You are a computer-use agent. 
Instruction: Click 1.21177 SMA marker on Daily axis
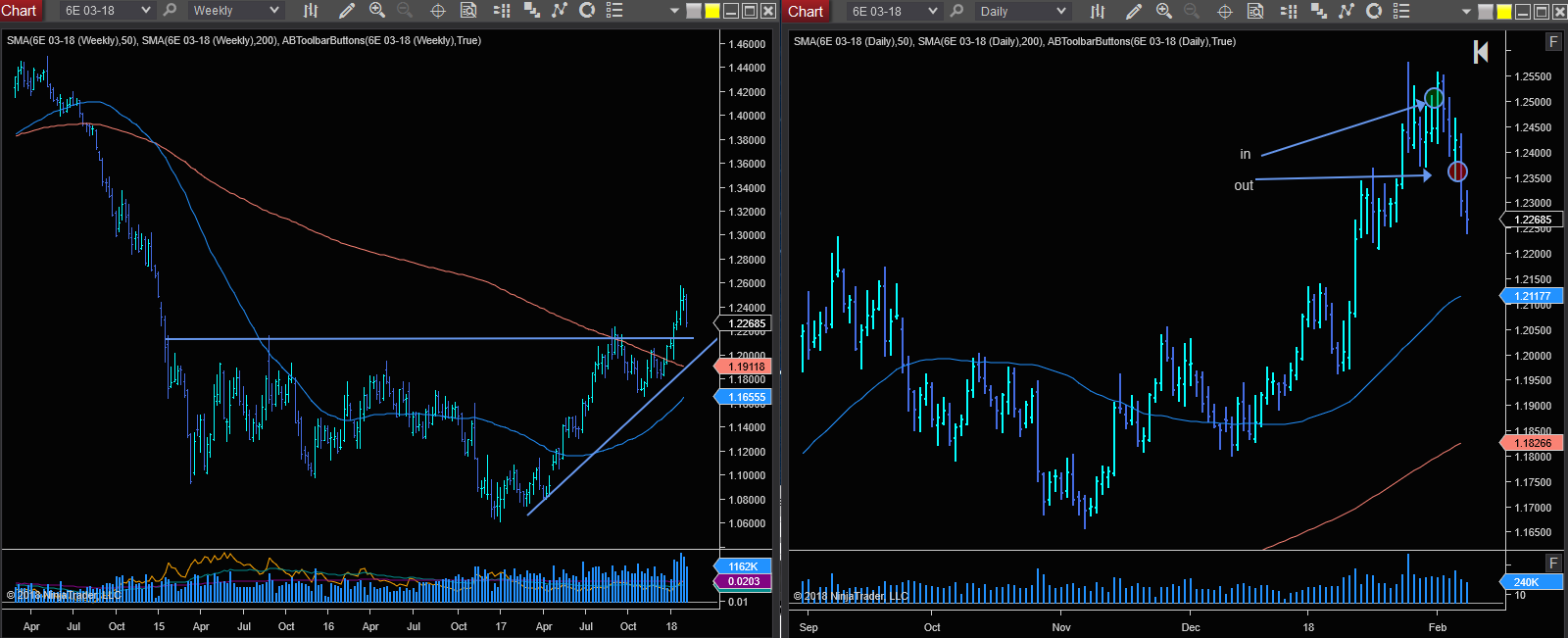coord(1532,296)
